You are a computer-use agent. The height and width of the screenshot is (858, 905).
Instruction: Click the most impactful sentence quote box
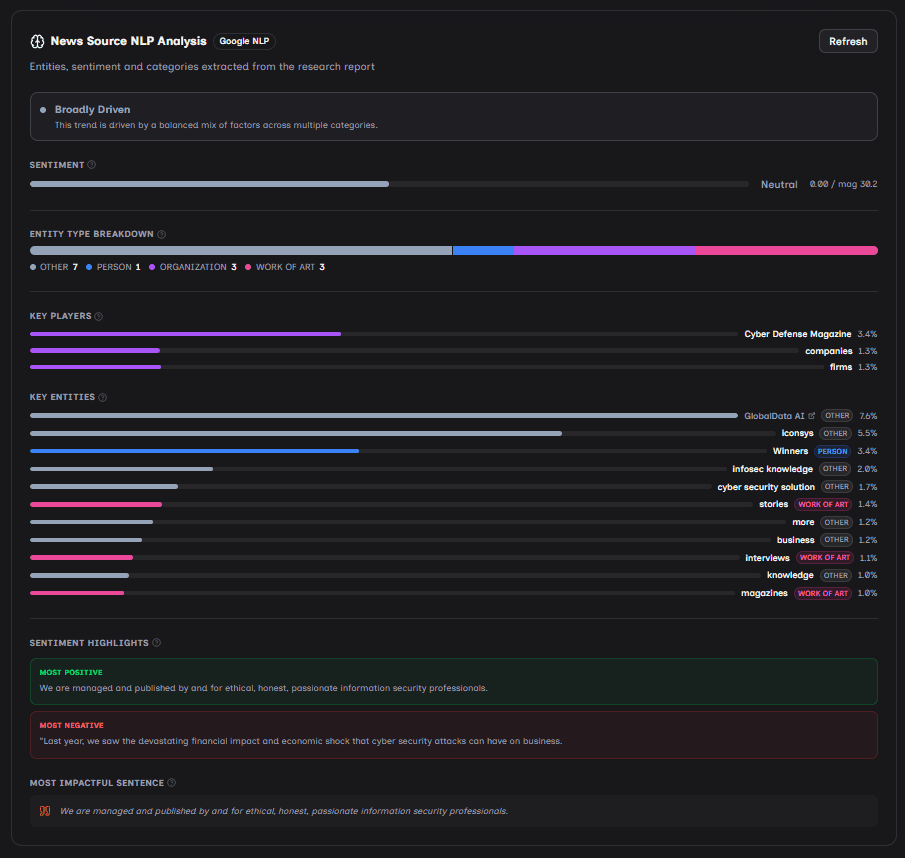coord(454,811)
